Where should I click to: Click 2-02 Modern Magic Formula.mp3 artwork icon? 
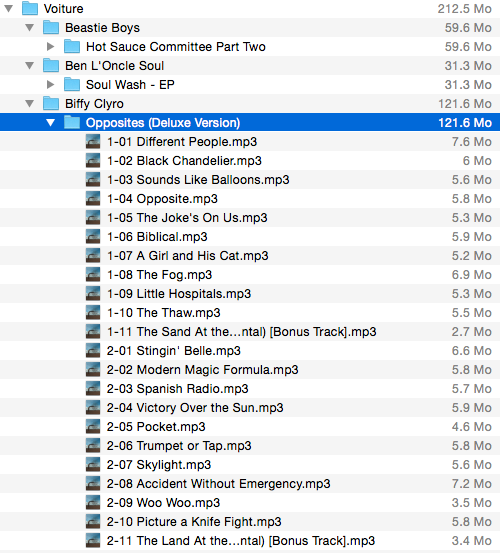[93, 370]
